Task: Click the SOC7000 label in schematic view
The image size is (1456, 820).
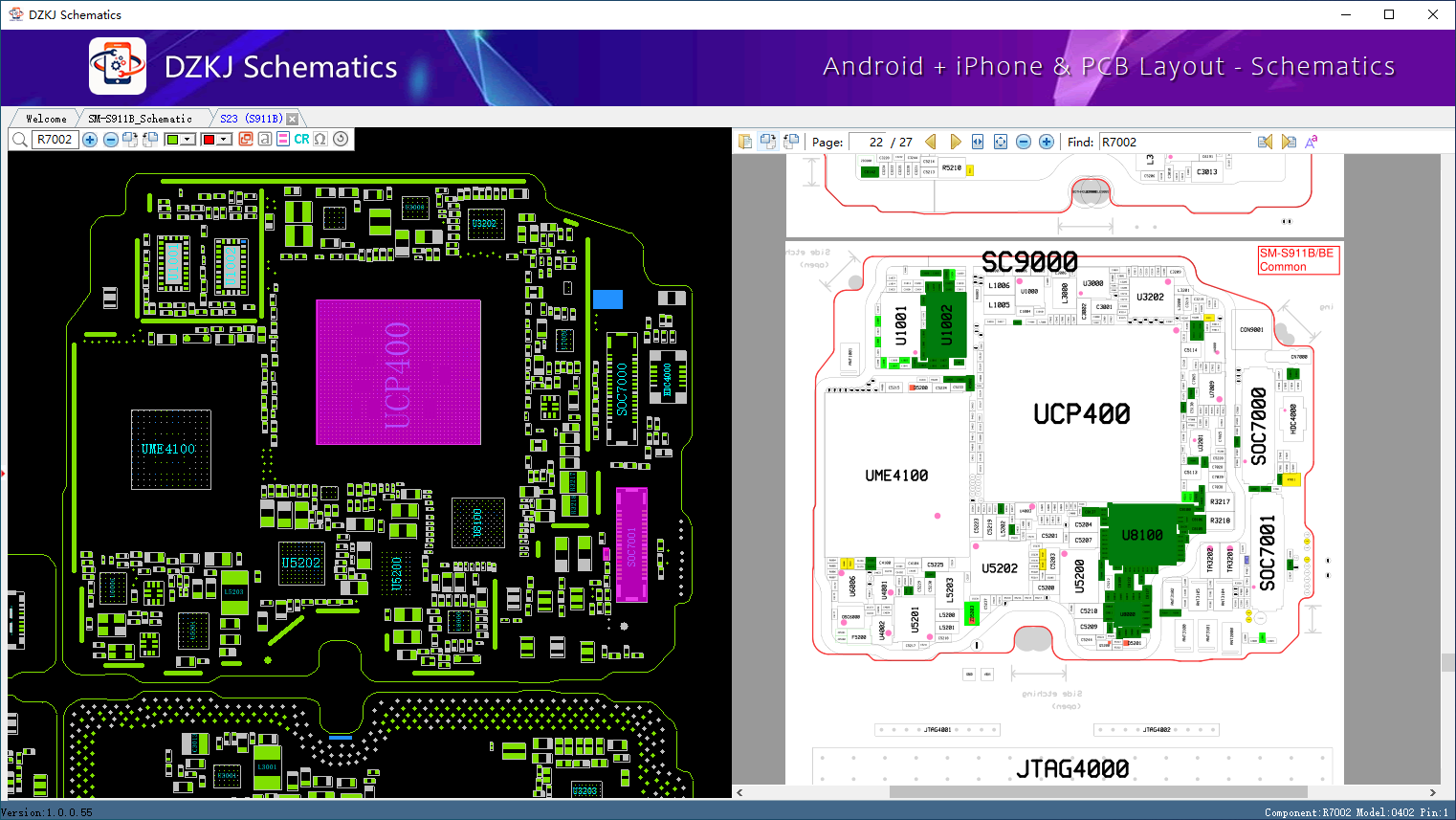Action: point(1259,426)
